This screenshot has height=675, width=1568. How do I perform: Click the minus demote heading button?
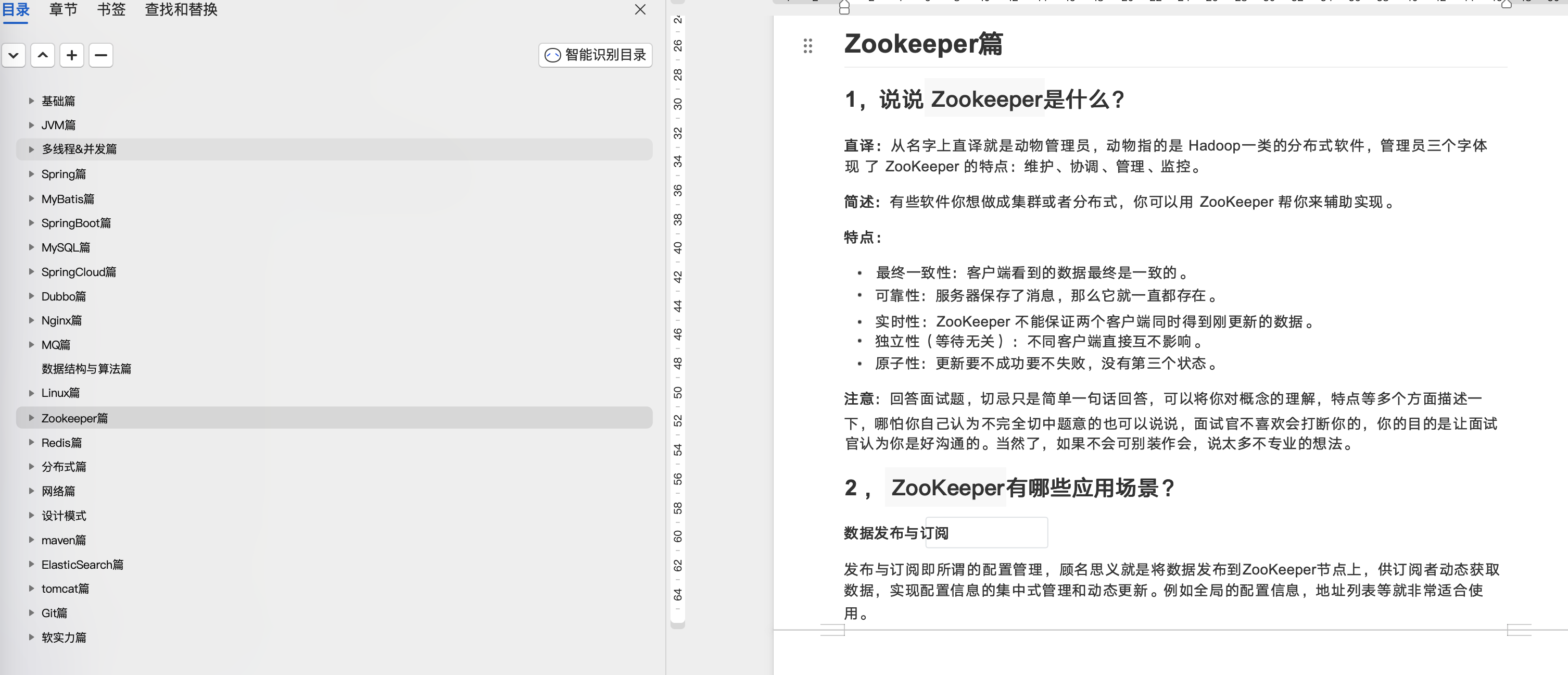(101, 55)
